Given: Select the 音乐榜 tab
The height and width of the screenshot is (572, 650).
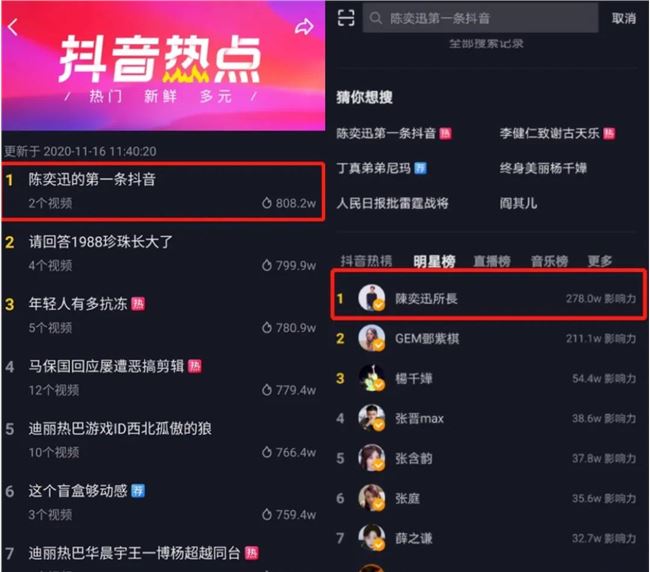Looking at the screenshot, I should (549, 261).
